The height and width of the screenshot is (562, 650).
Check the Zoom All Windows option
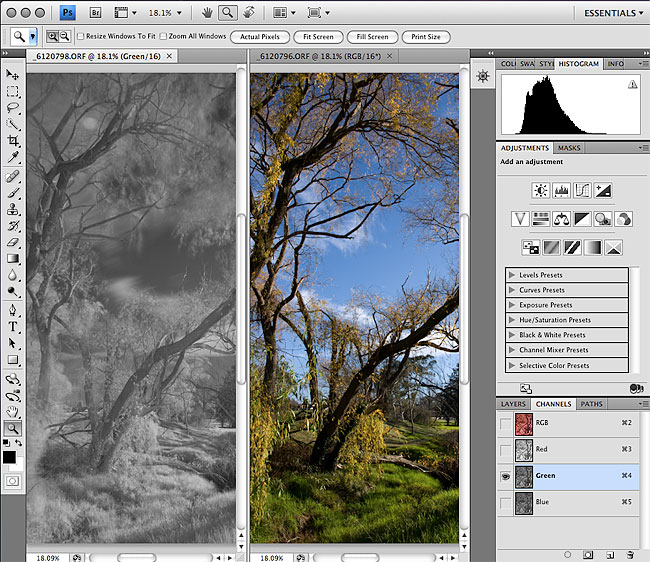[163, 37]
